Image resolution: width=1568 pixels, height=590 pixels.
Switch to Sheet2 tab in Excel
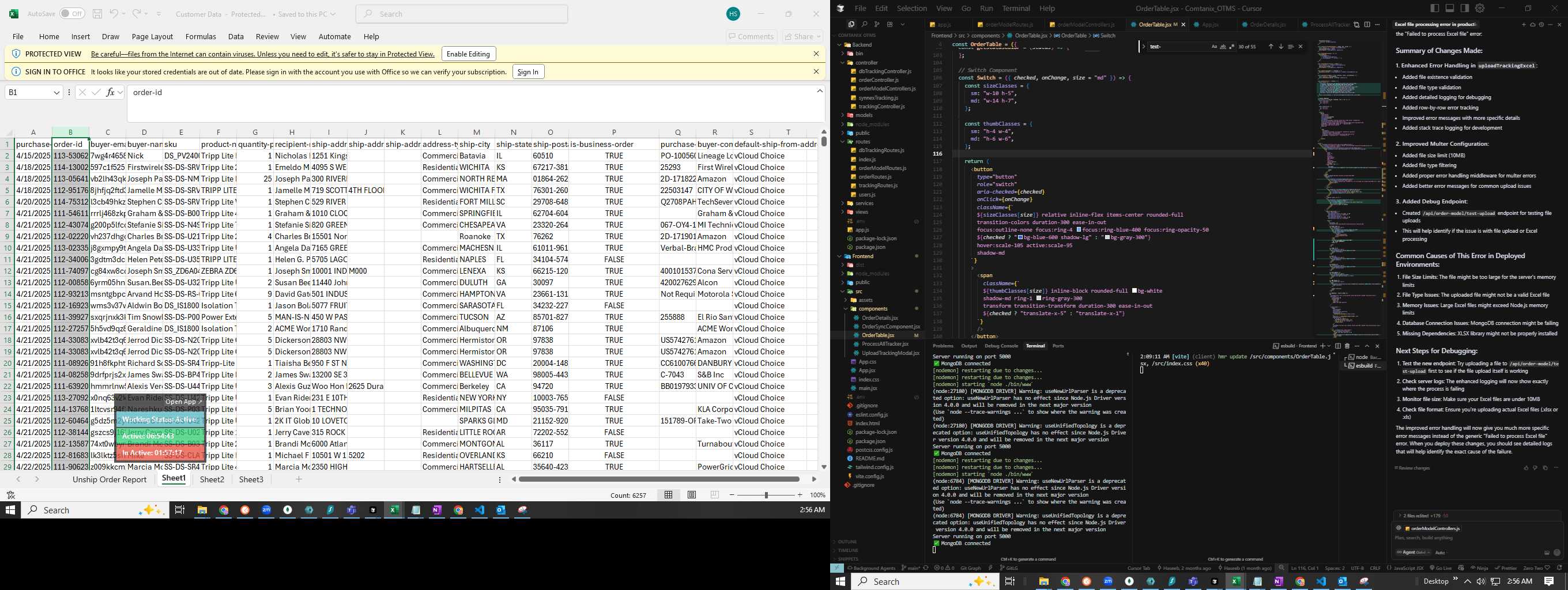(212, 479)
